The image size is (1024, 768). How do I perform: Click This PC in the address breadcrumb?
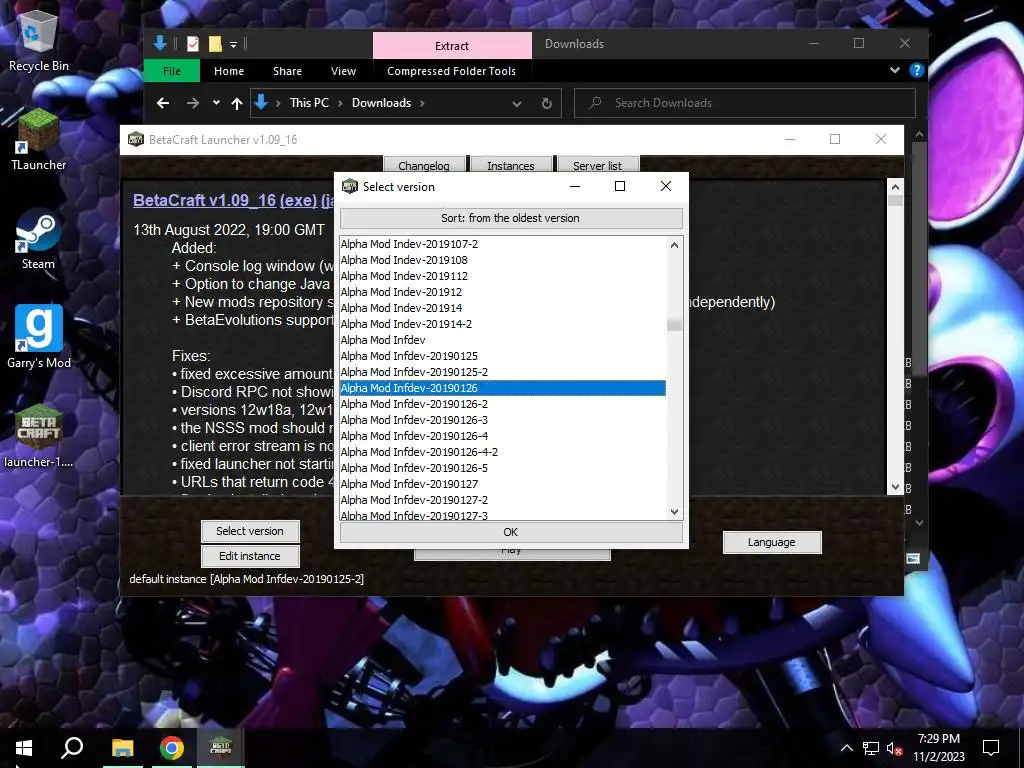coord(310,103)
